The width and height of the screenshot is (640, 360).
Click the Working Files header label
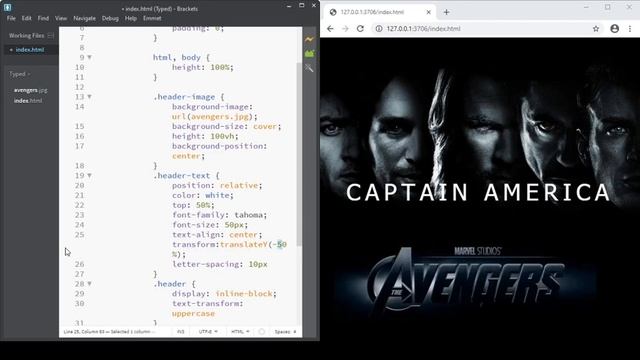(27, 36)
